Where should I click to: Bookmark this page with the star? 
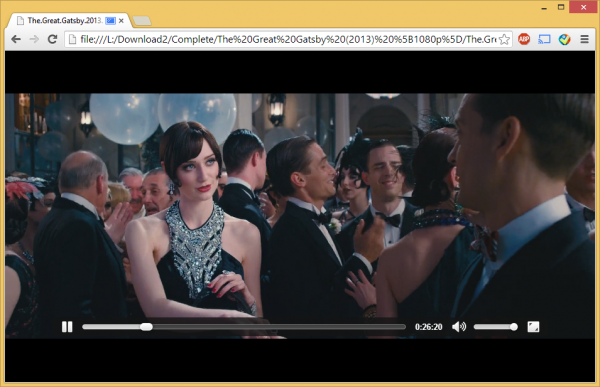point(505,39)
